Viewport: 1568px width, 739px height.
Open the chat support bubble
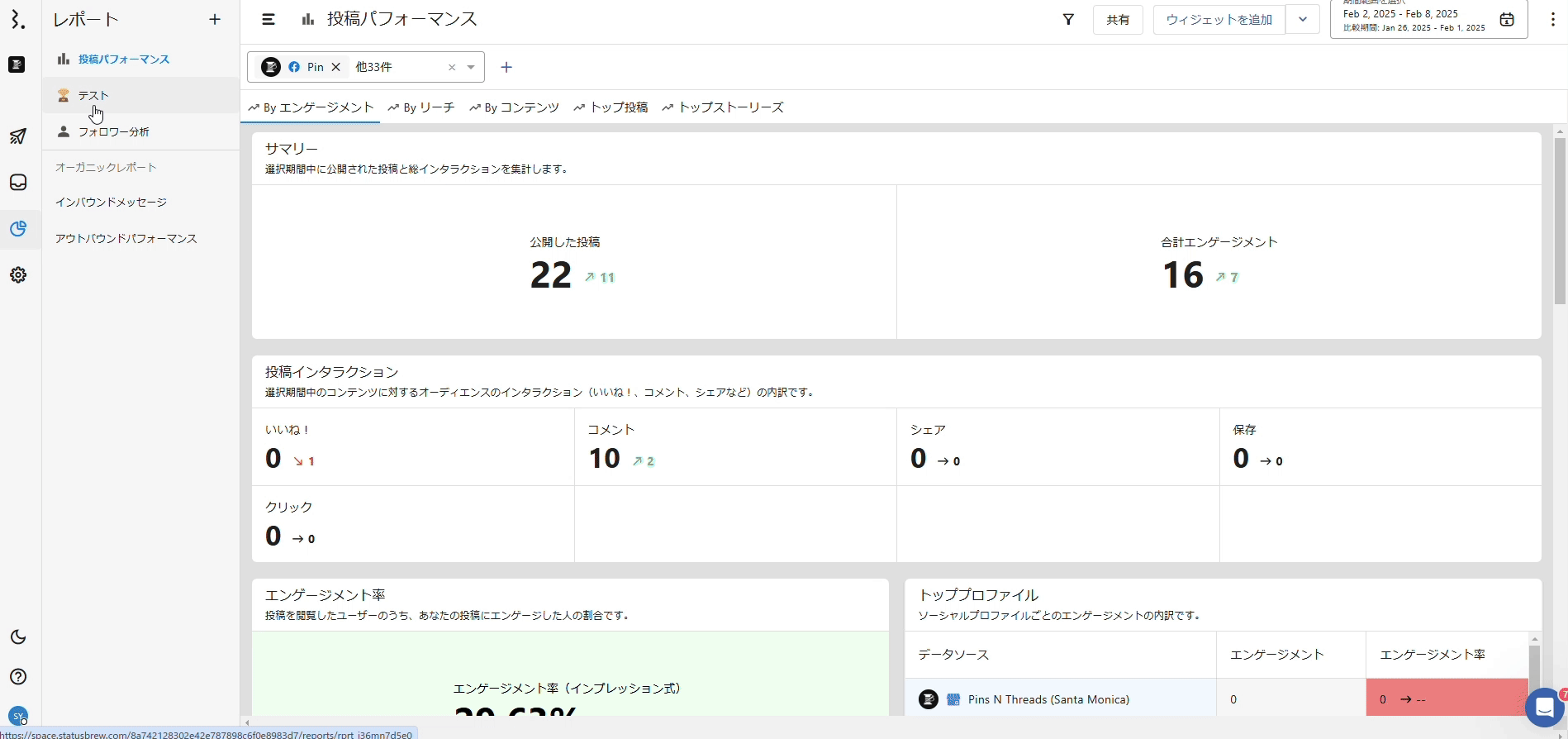pyautogui.click(x=1543, y=708)
